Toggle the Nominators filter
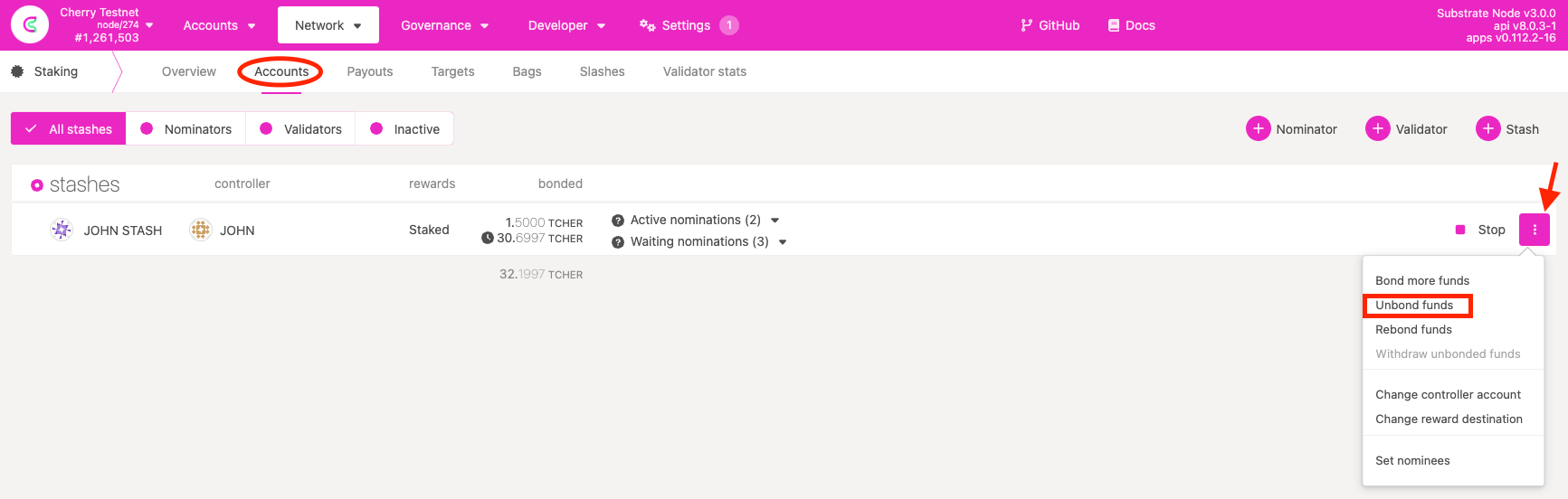The height and width of the screenshot is (499, 1568). 186,129
